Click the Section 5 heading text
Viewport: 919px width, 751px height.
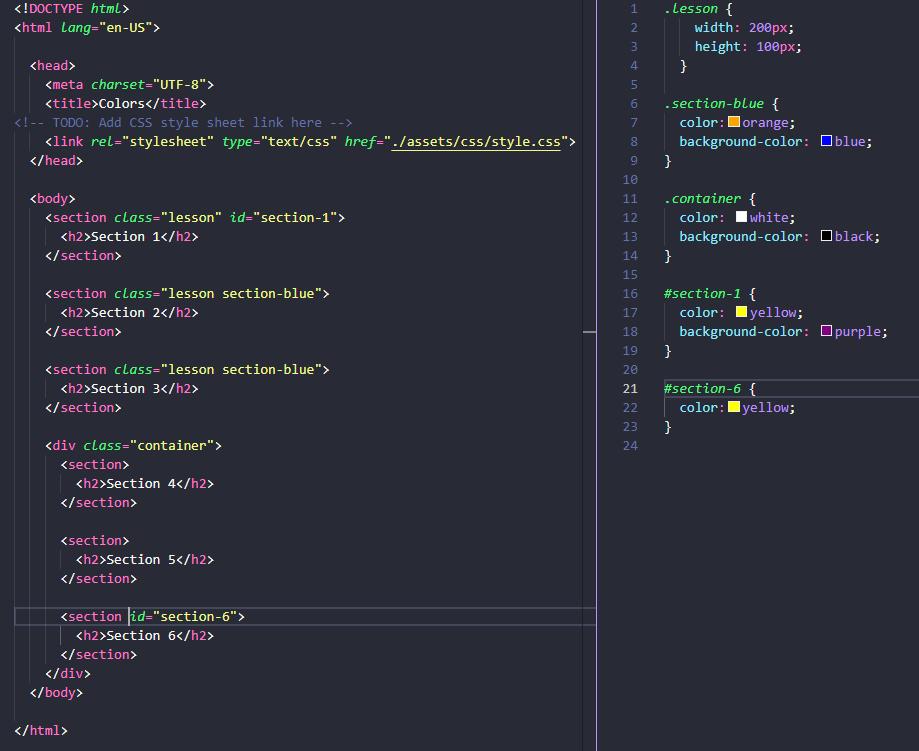tap(141, 560)
